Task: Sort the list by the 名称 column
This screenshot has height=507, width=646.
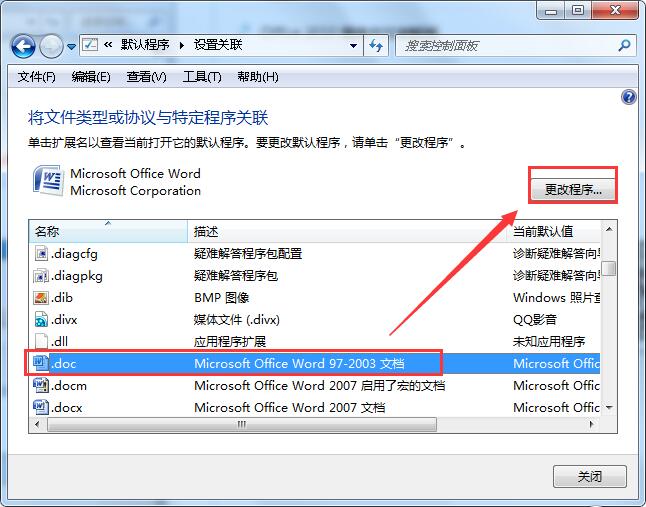Action: 108,231
